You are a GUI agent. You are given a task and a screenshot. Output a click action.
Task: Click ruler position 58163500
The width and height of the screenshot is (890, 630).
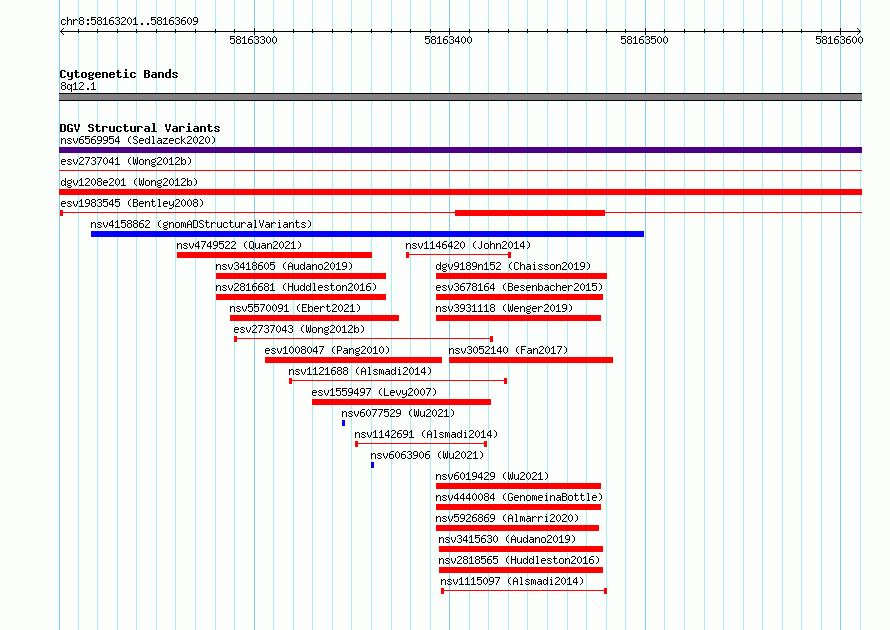pos(644,40)
